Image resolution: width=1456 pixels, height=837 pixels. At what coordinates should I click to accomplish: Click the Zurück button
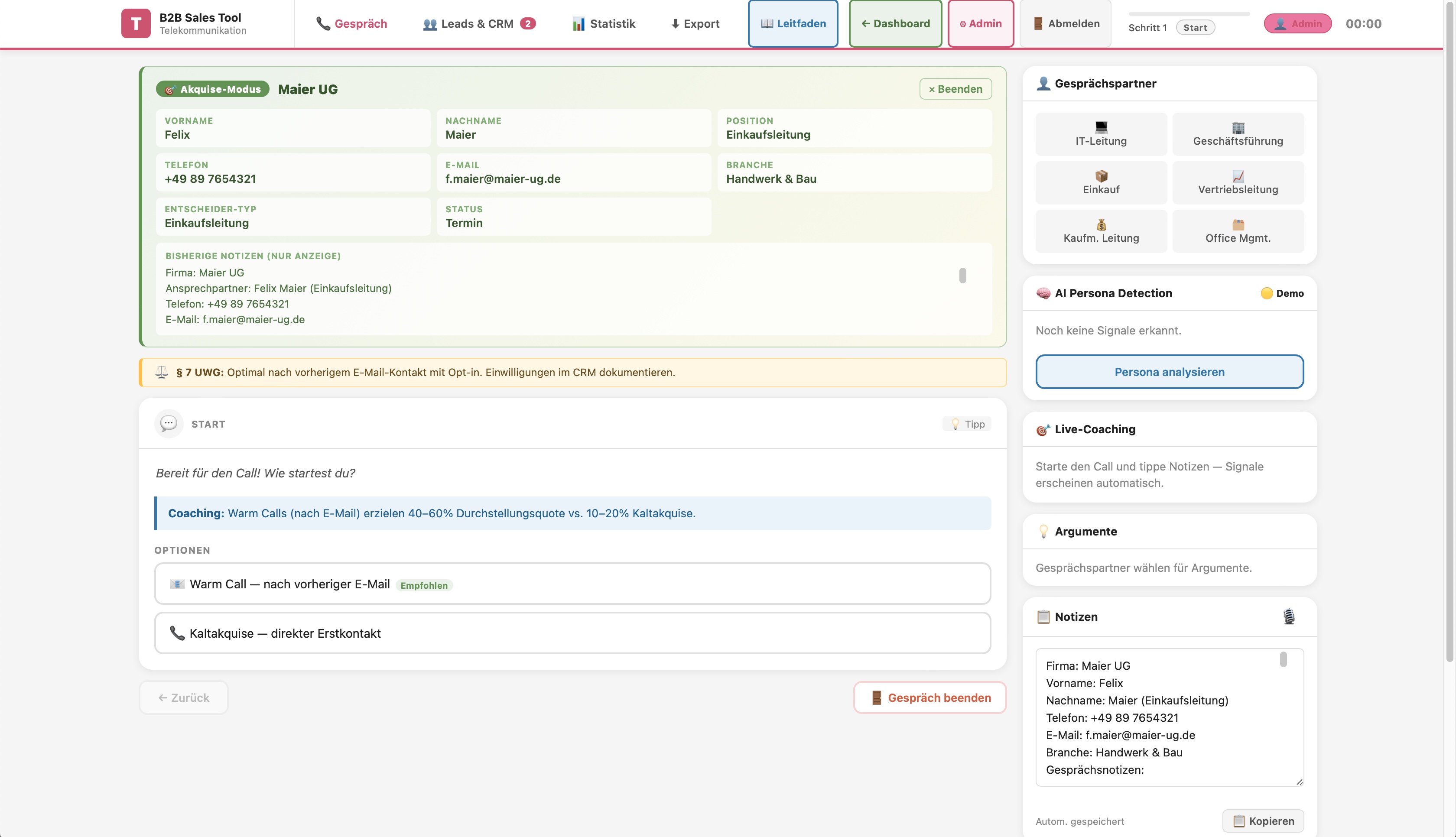click(183, 697)
